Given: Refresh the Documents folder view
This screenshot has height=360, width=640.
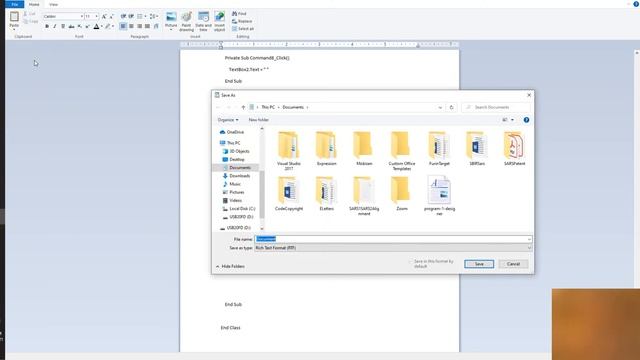Looking at the screenshot, I should coord(451,107).
